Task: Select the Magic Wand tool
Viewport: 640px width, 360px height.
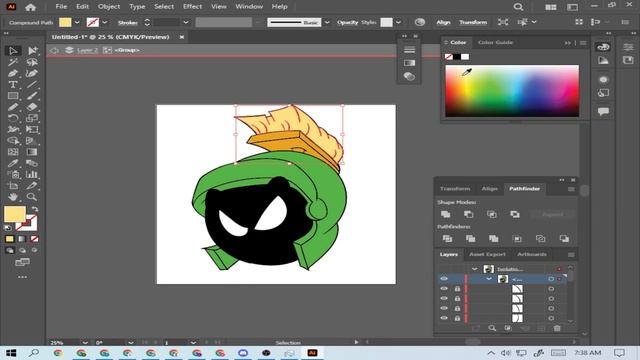Action: 13,62
